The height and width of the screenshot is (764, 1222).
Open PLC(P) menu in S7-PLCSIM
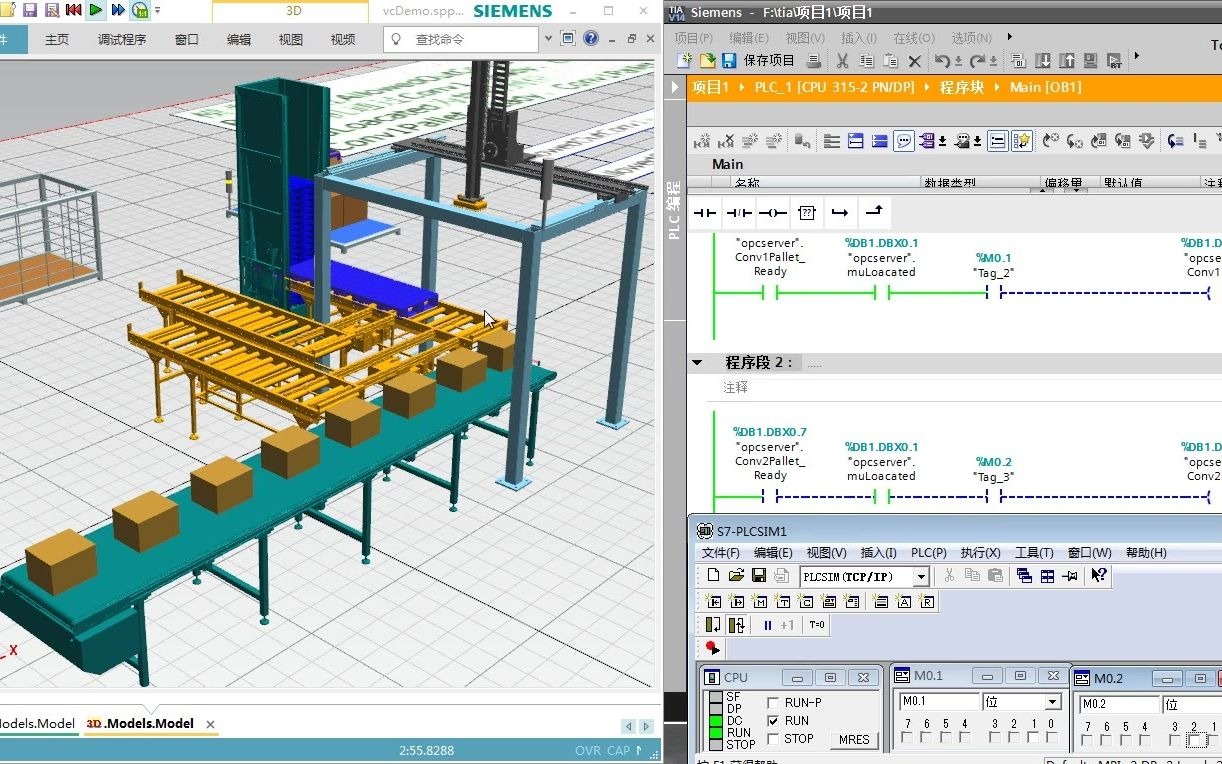click(928, 552)
